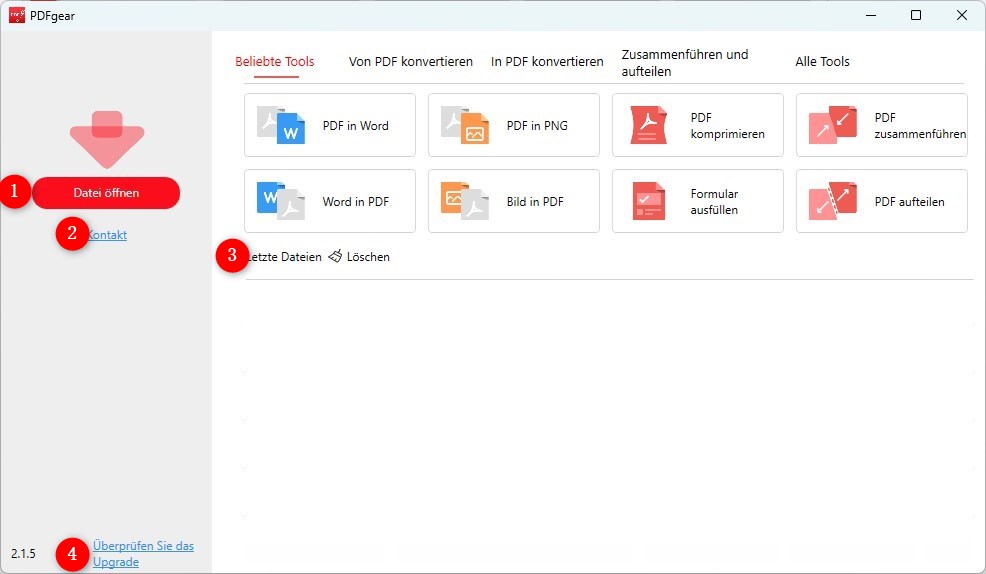This screenshot has height=574, width=986.
Task: Click the Bild in PDF icon
Action: point(465,201)
